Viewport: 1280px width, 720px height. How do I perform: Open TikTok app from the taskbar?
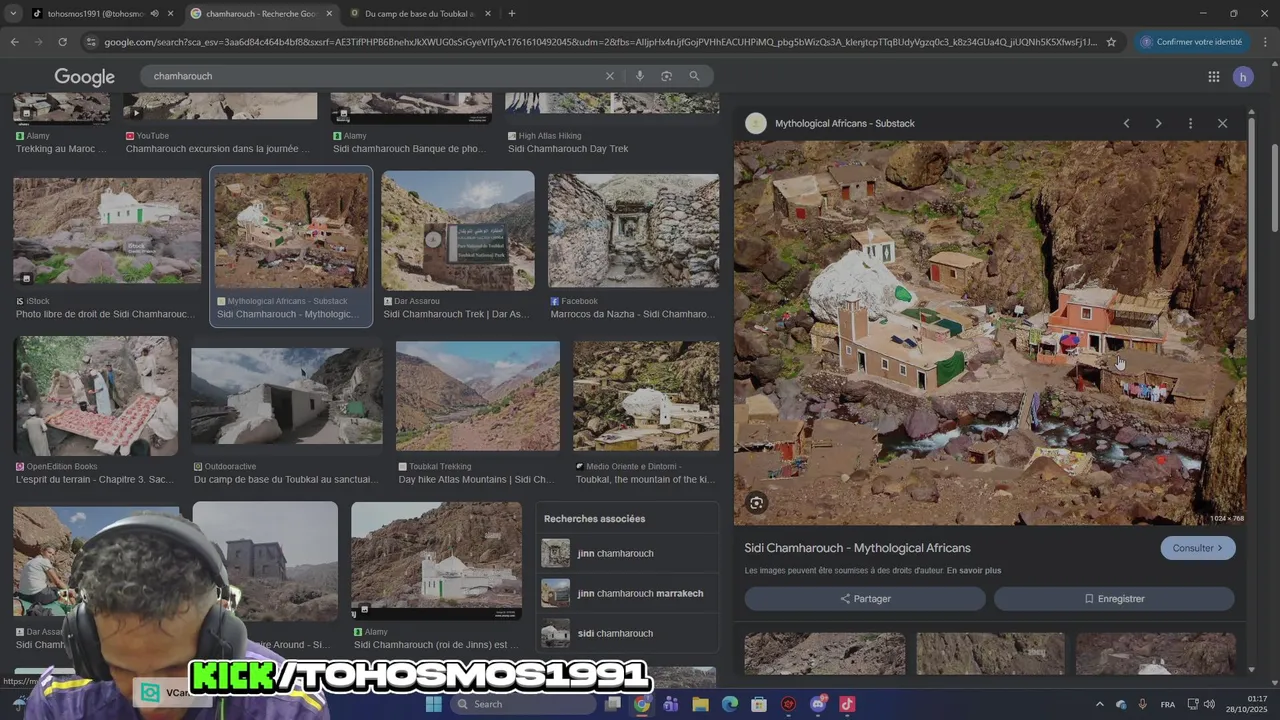(x=847, y=704)
